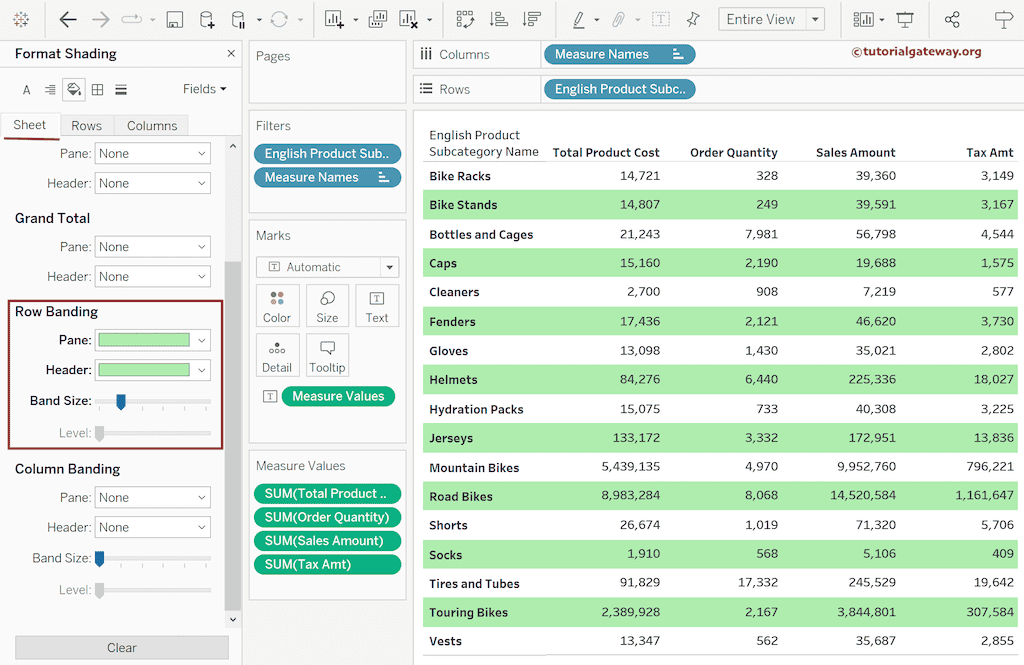
Task: Click the Pause Auto Updates icon
Action: (237, 20)
